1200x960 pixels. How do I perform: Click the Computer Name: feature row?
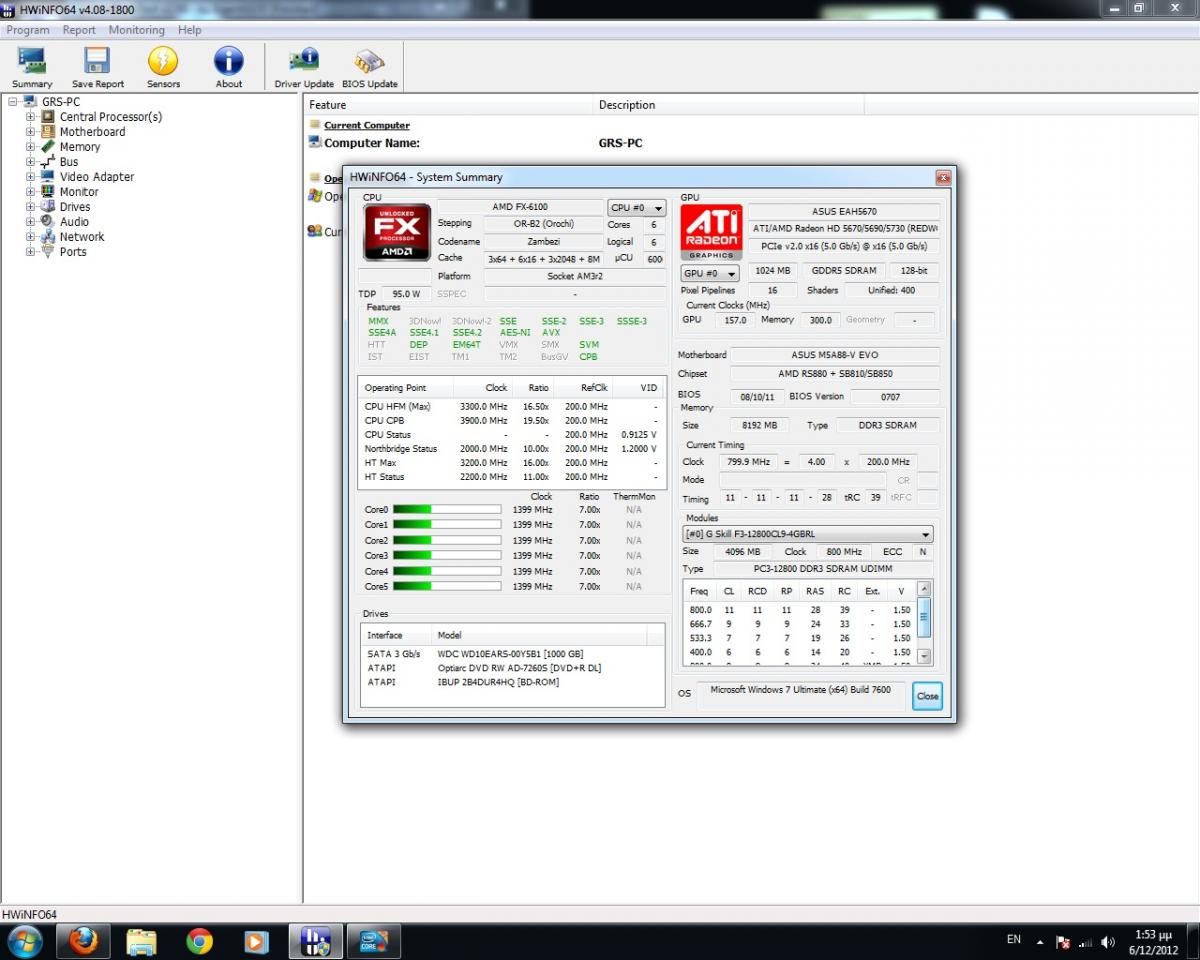pyautogui.click(x=372, y=143)
